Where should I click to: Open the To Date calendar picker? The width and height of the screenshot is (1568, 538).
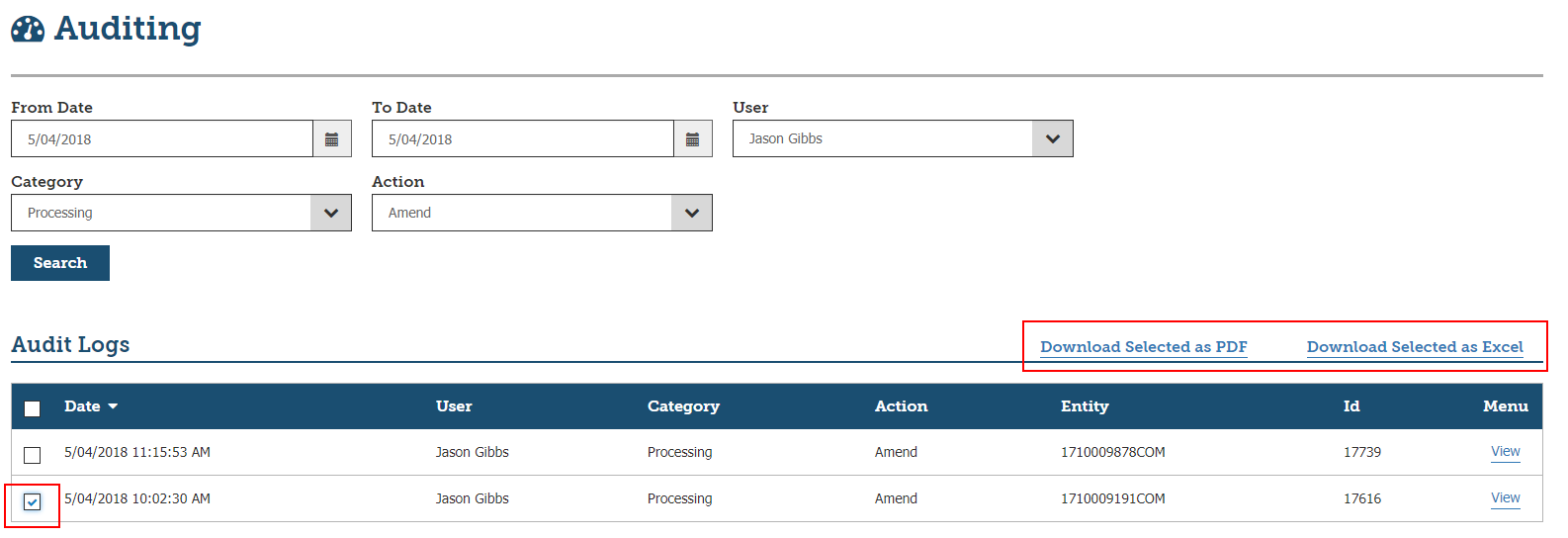[693, 139]
